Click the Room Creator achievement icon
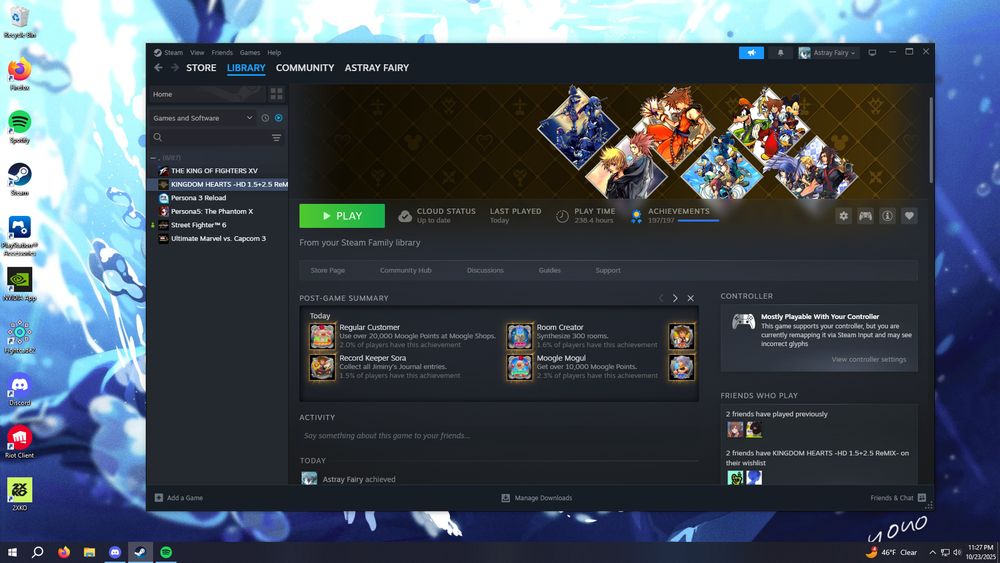The width and height of the screenshot is (1000, 563). click(520, 336)
